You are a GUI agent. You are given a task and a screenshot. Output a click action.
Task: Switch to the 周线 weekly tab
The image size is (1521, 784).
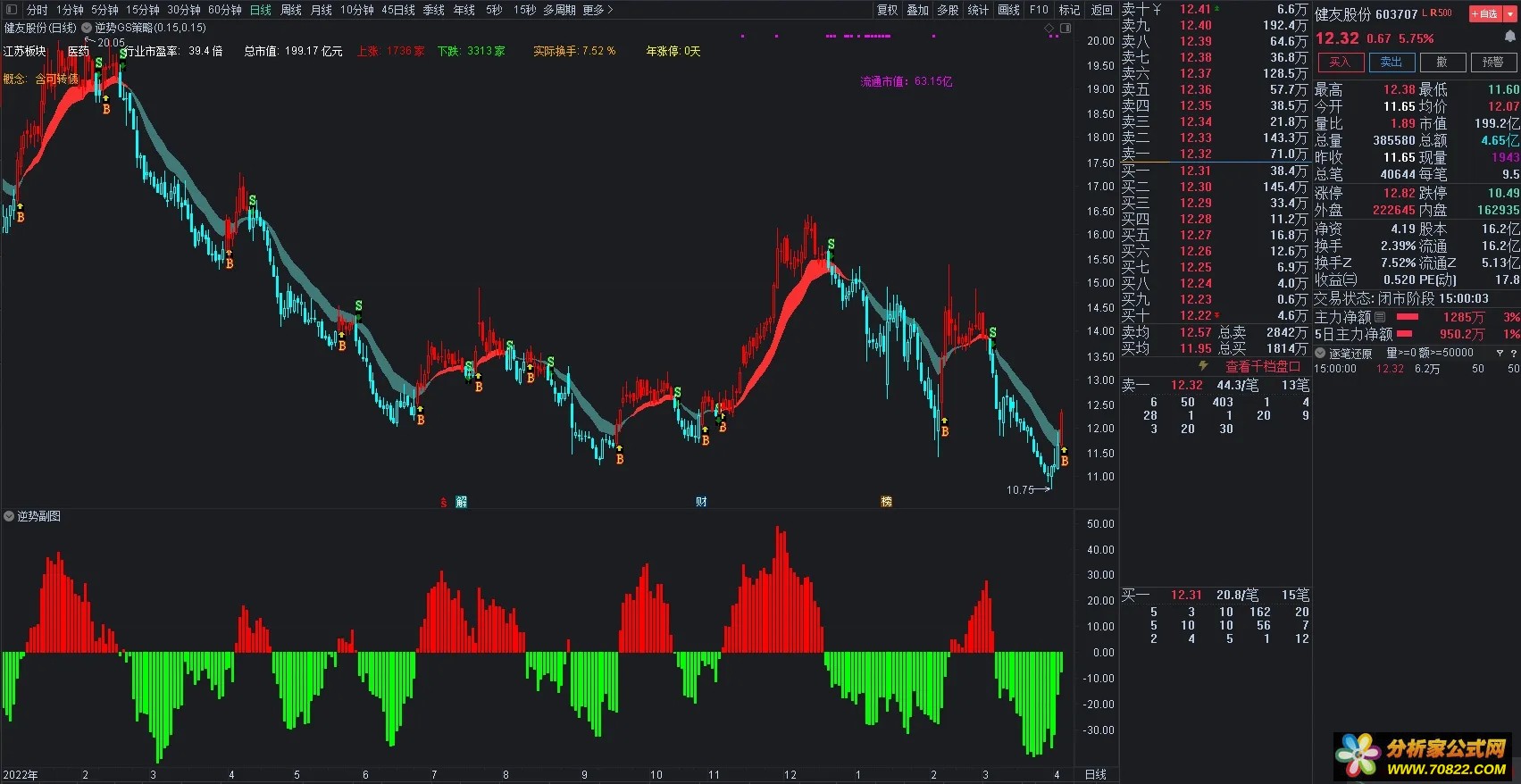(x=291, y=10)
